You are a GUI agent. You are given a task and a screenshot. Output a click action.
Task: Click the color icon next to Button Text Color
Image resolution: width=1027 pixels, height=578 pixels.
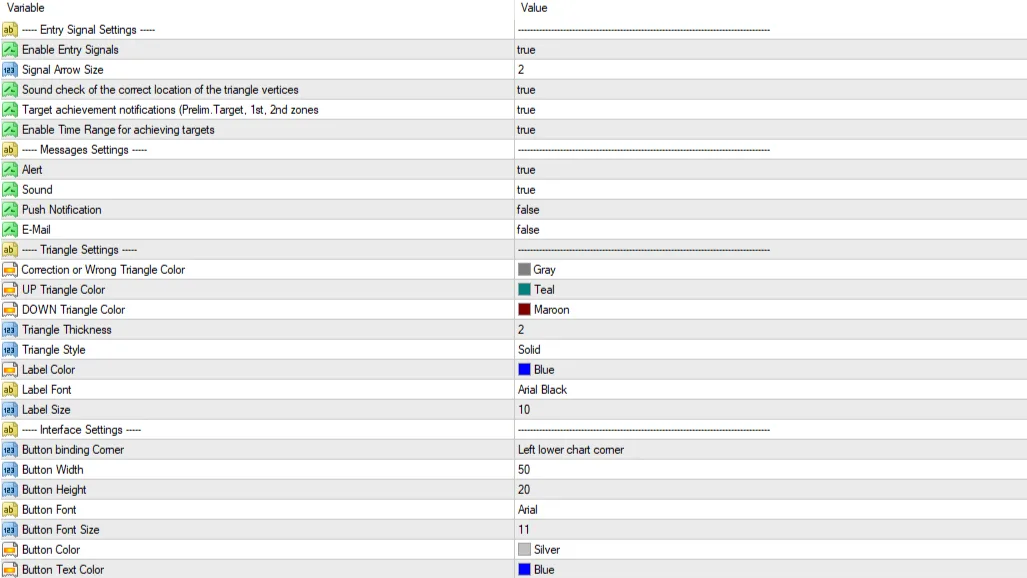point(10,570)
